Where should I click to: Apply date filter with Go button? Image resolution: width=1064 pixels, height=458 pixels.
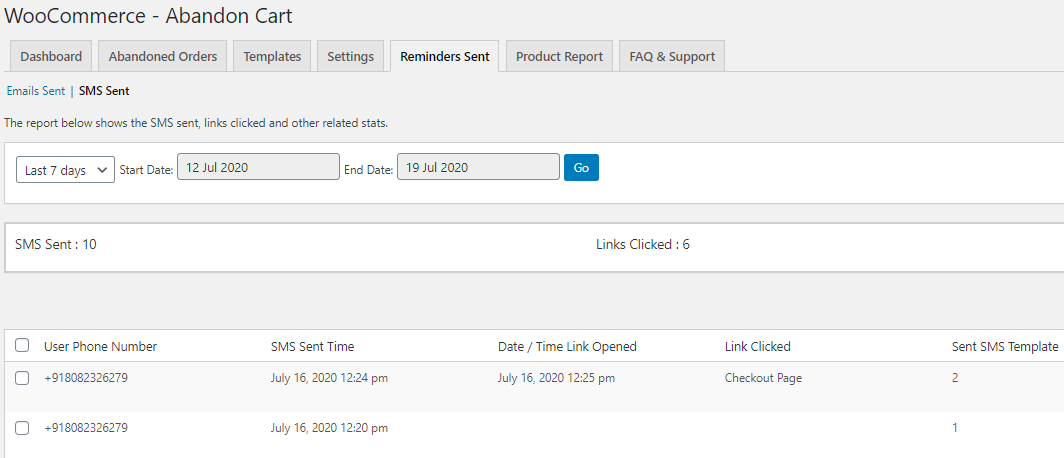582,168
